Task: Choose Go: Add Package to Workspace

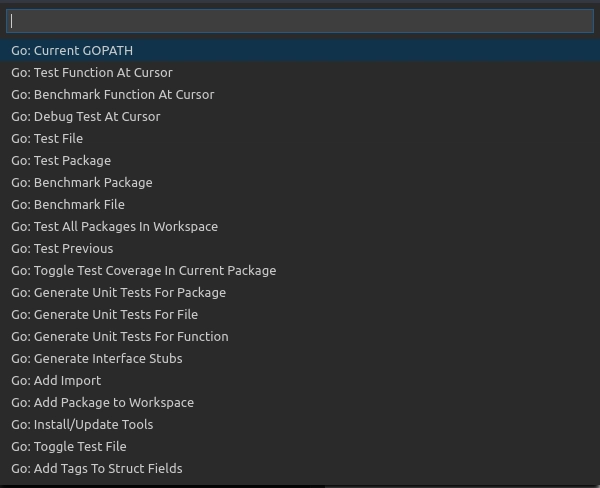Action: [300, 403]
